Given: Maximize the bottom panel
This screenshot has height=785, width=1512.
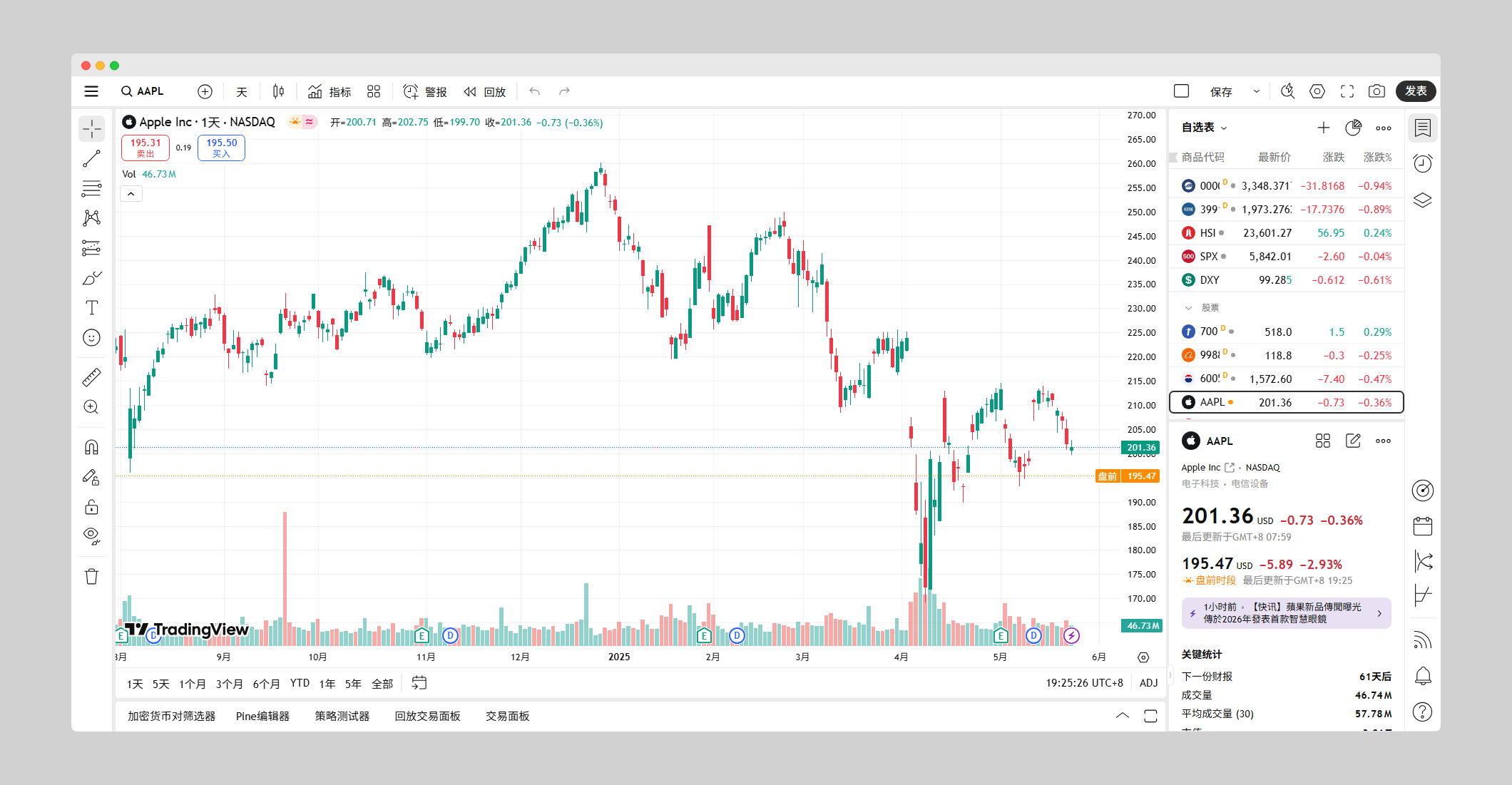Looking at the screenshot, I should pos(1150,716).
